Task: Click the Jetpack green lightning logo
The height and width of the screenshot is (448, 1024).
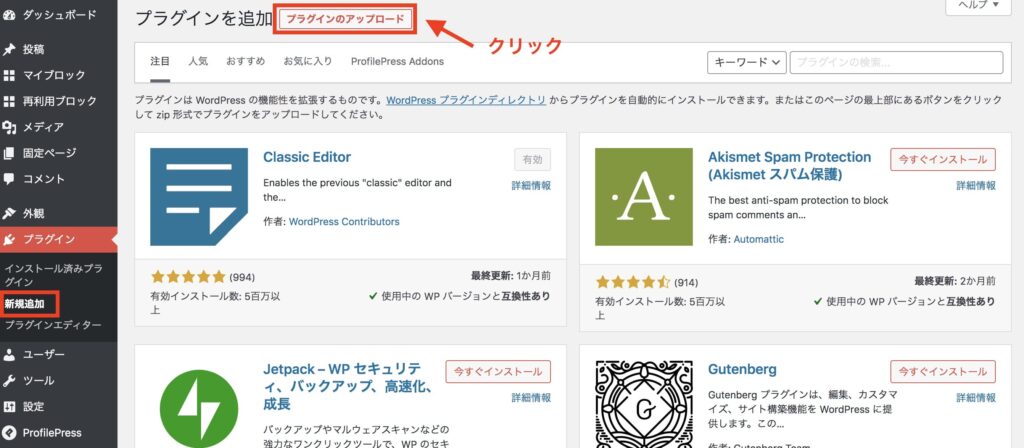Action: [199, 409]
